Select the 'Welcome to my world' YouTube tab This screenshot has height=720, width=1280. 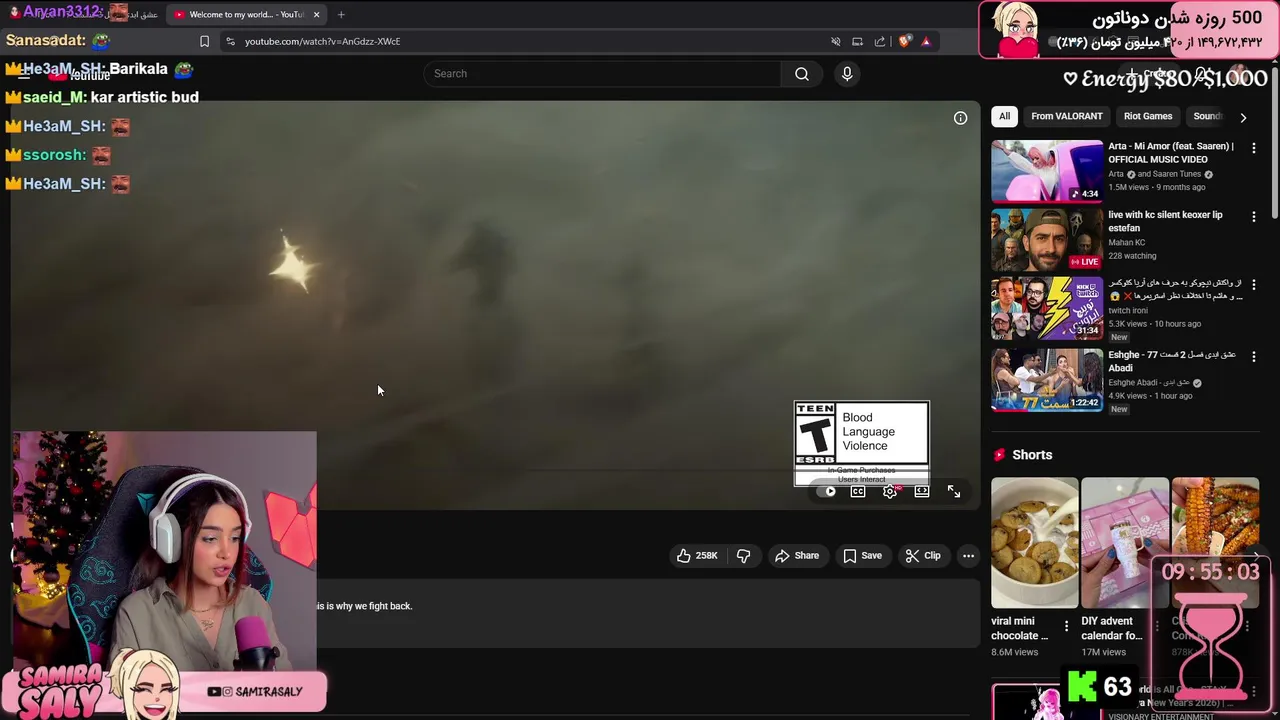[246, 15]
